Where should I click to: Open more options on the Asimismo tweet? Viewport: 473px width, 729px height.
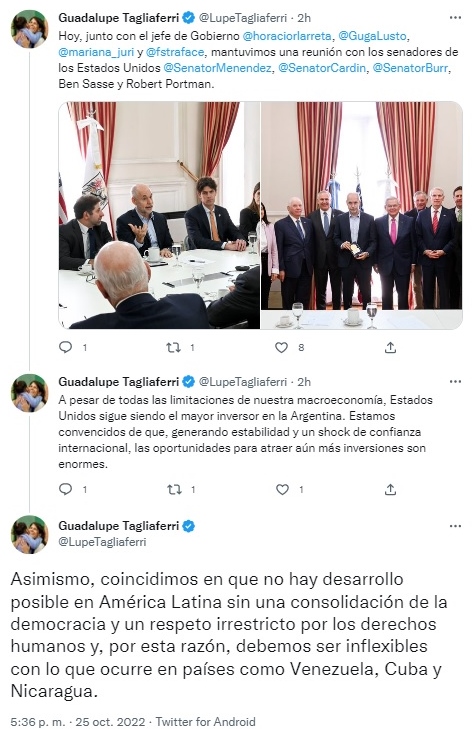455,526
